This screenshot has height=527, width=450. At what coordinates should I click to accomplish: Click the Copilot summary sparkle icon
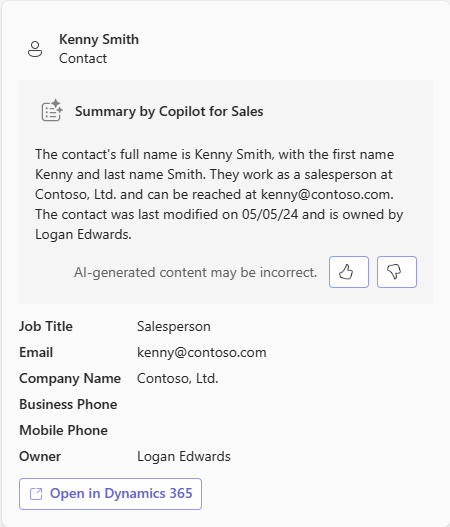(52, 110)
